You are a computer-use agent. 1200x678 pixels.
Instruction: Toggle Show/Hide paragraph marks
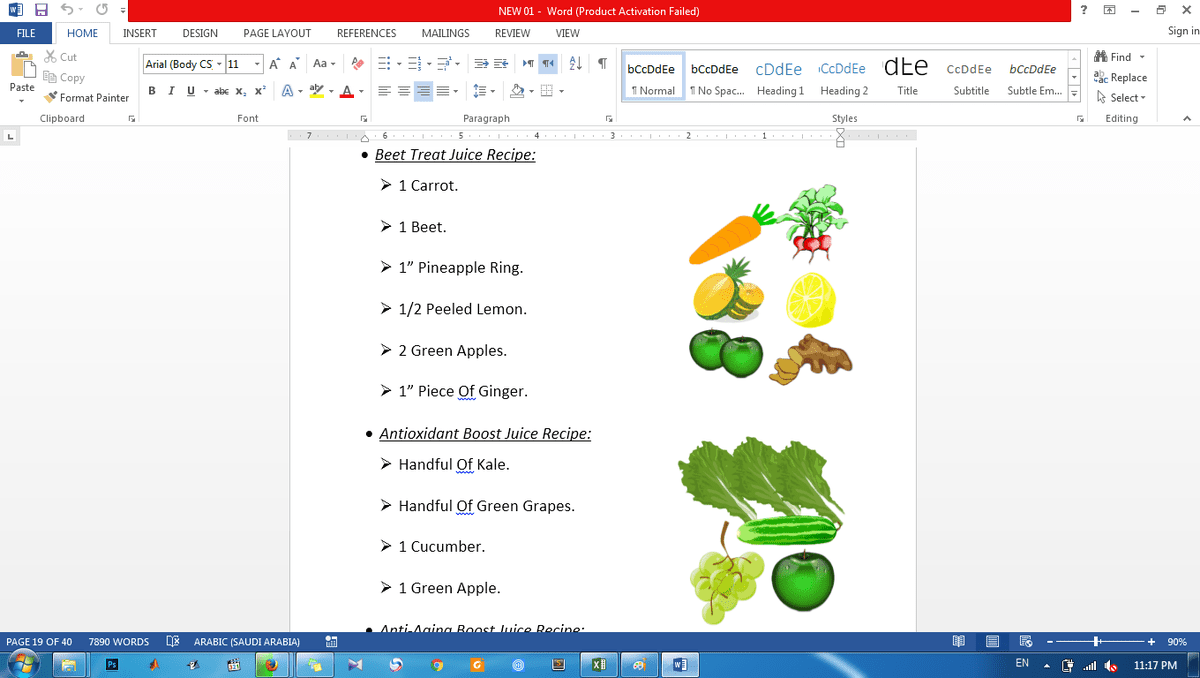(602, 64)
